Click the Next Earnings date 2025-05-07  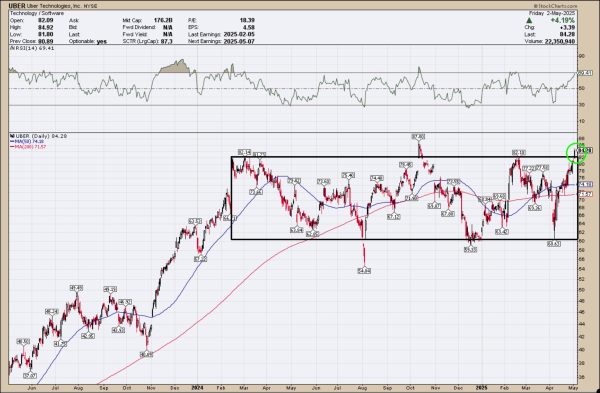point(239,41)
